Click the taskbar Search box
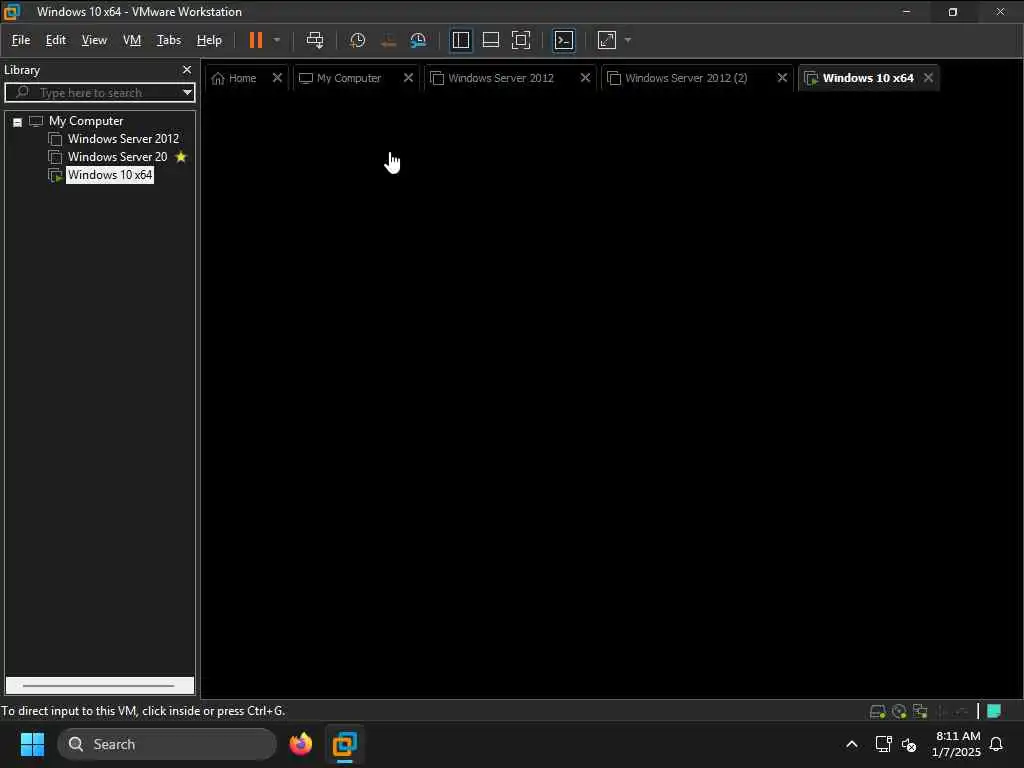 tap(167, 744)
